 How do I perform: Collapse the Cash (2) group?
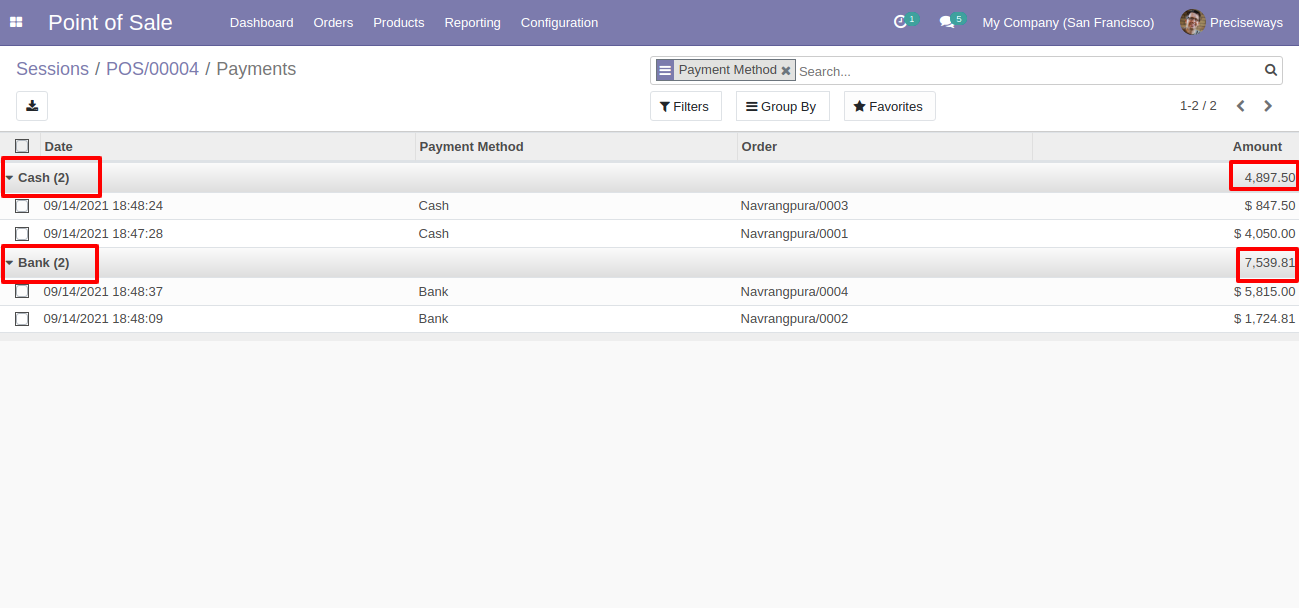(x=37, y=177)
